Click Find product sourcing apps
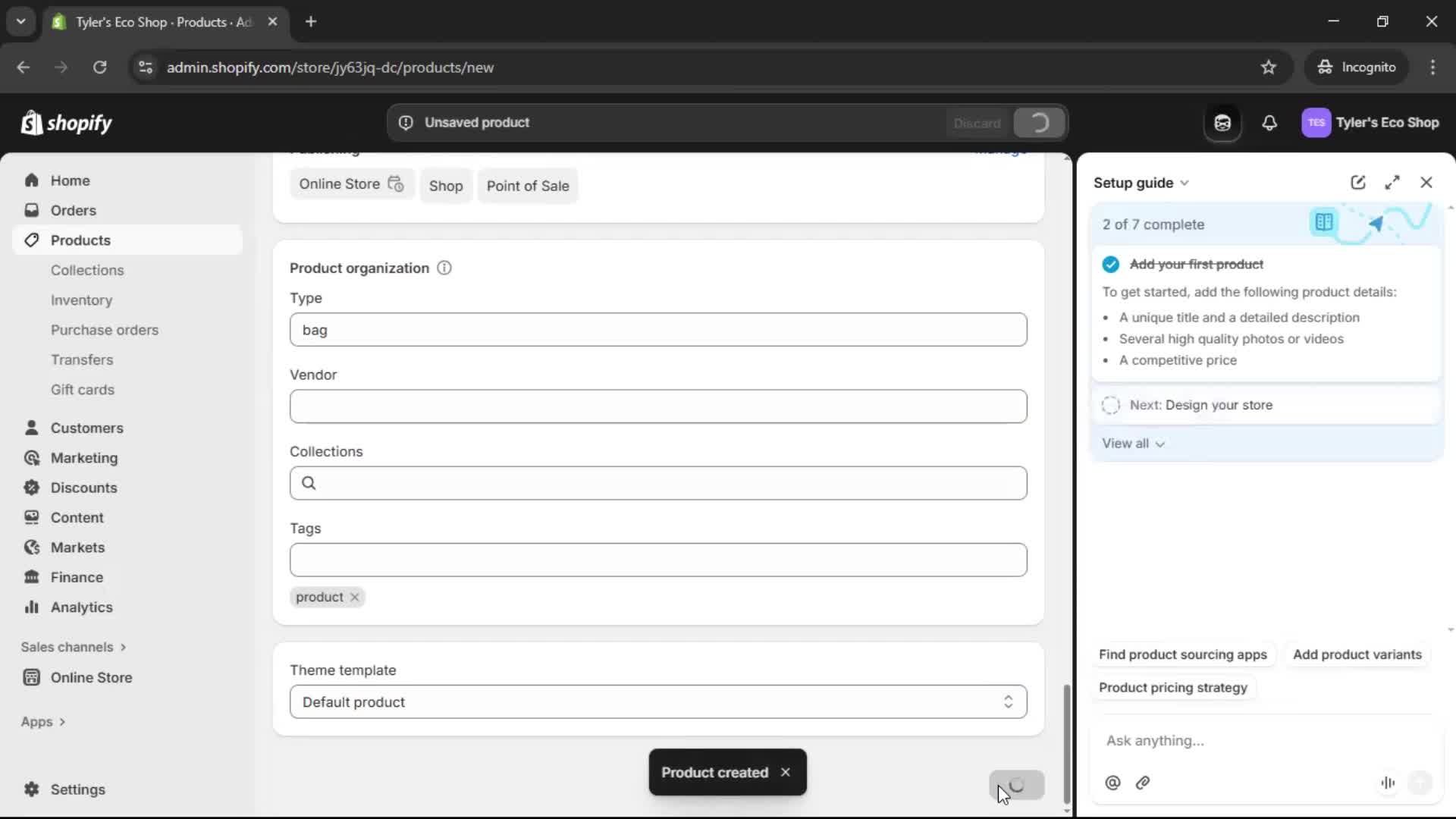The image size is (1456, 819). coord(1183,654)
